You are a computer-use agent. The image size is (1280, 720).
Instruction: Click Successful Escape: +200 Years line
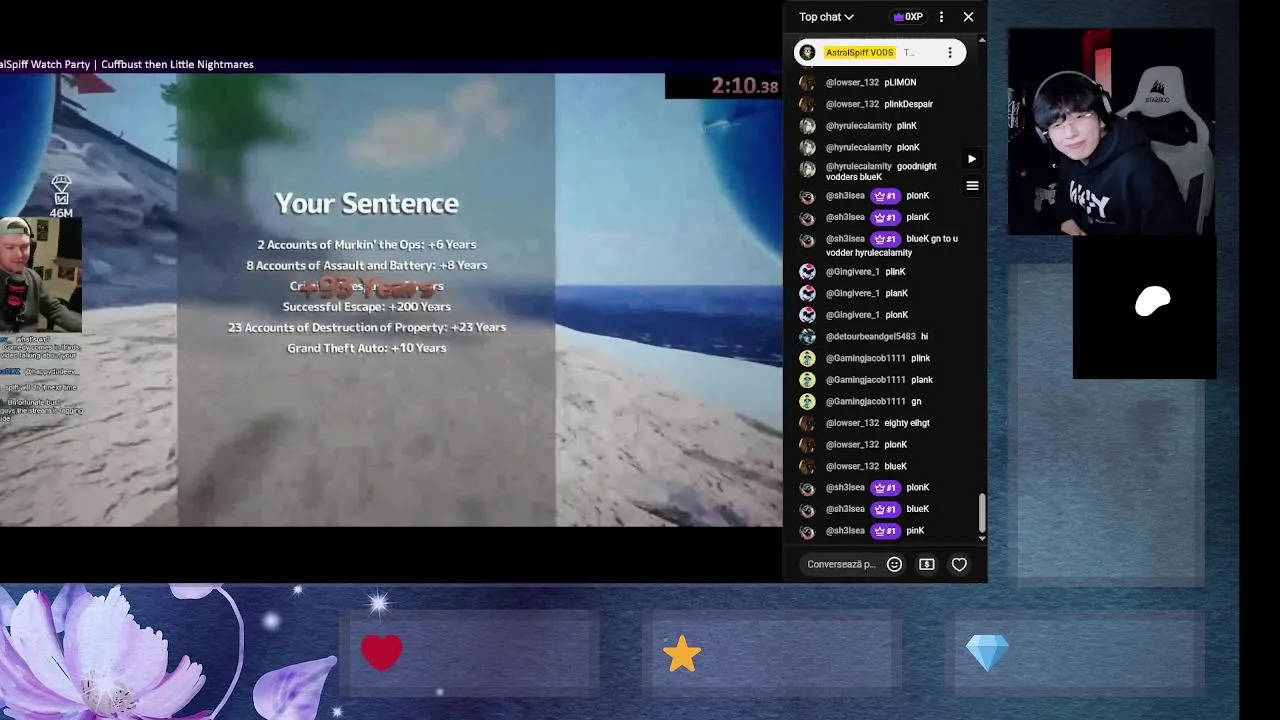click(x=366, y=307)
